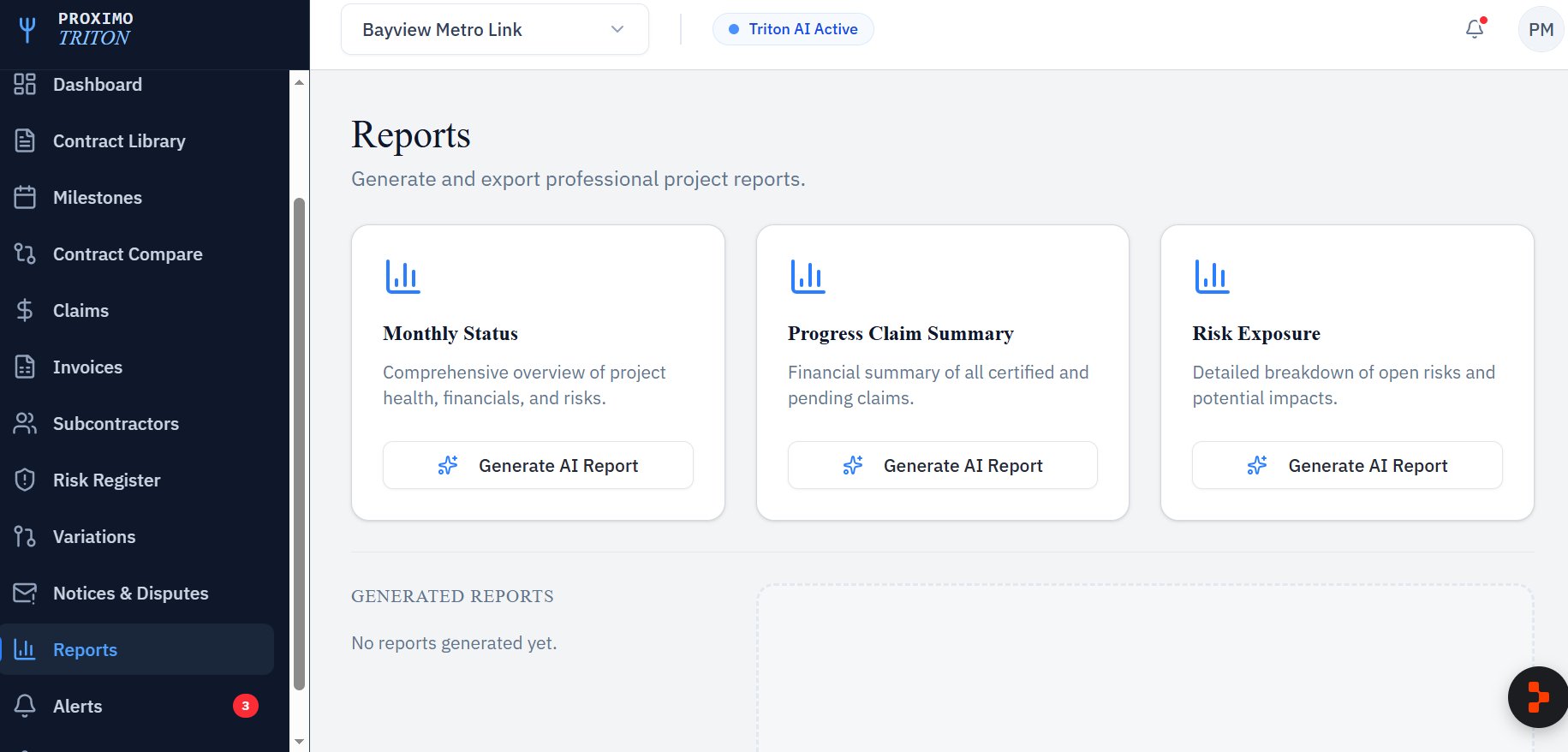Click sparkle icon in Risk Exposure button
Screen dimensions: 1568x752
pyautogui.click(x=1257, y=465)
